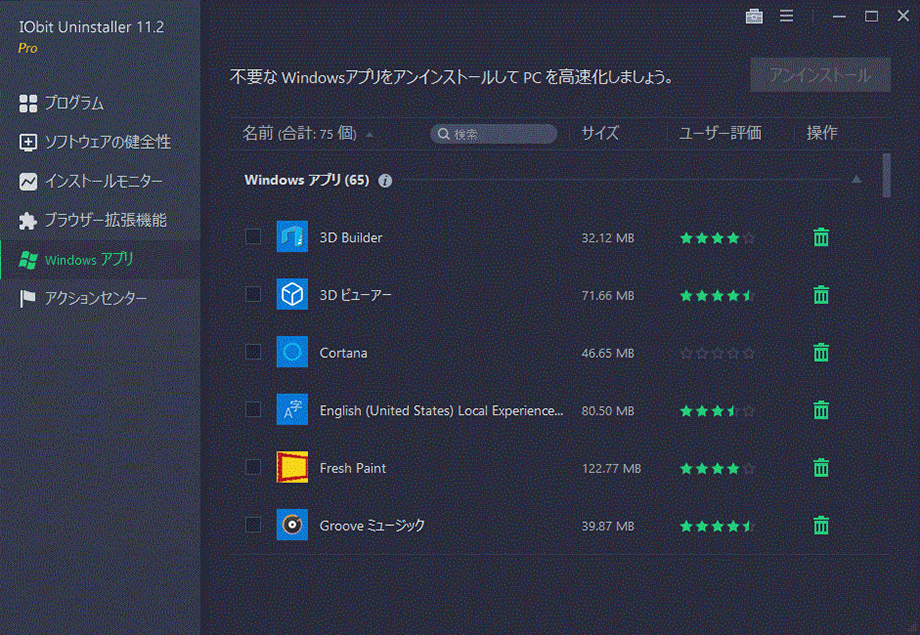Click the 名前 (合計: 75 個) header
The width and height of the screenshot is (920, 635).
coord(299,133)
